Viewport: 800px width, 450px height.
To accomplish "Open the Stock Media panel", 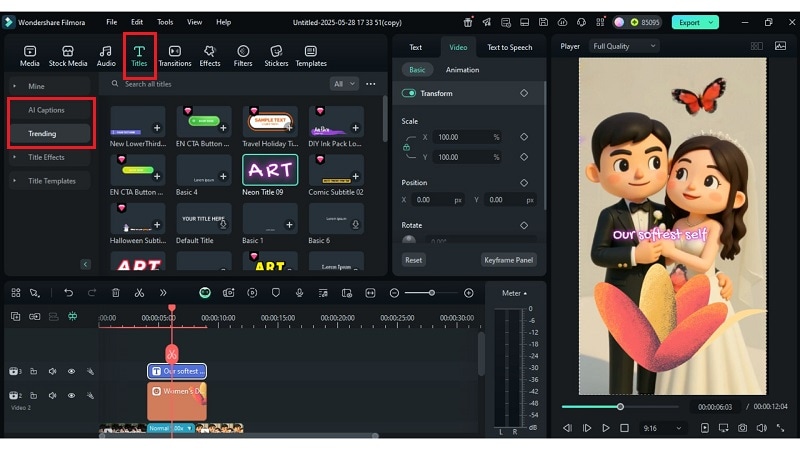I will (68, 56).
